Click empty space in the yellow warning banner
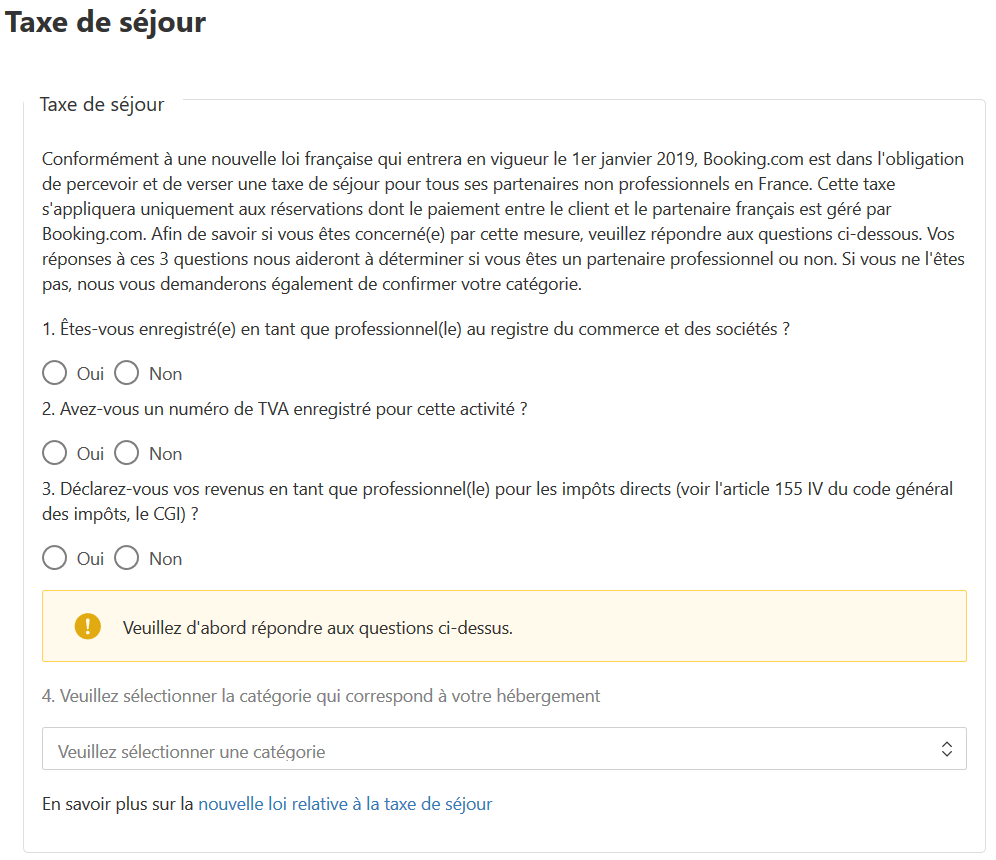Image resolution: width=996 pixels, height=860 pixels. click(x=737, y=626)
